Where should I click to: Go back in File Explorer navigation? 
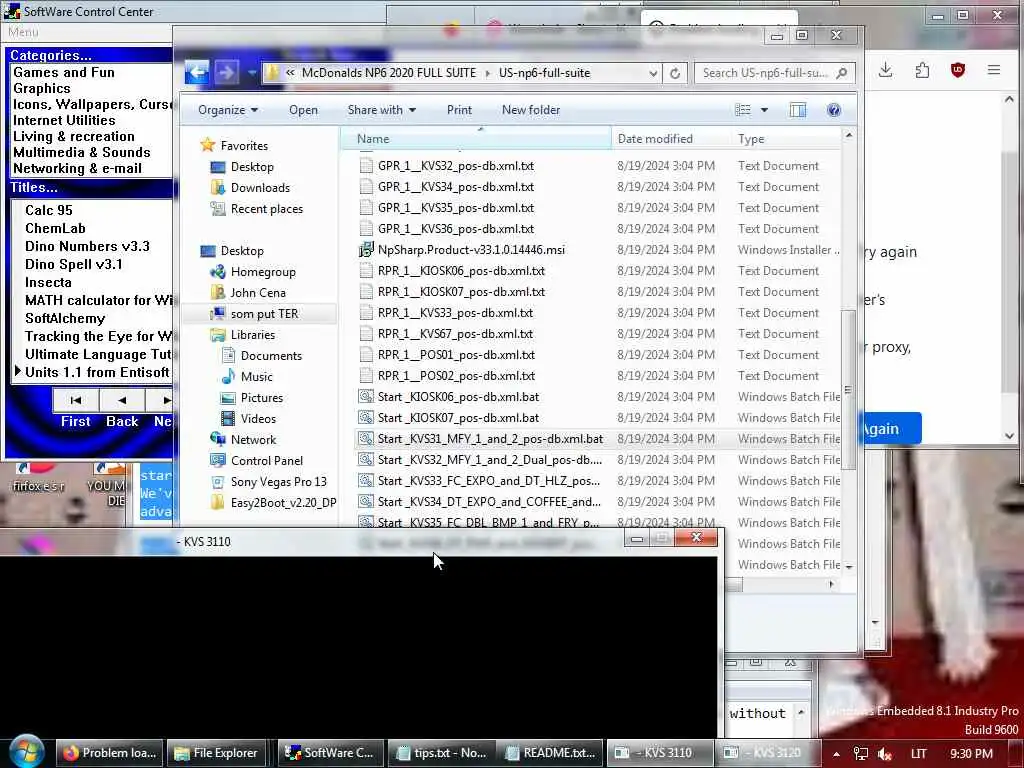(x=197, y=72)
